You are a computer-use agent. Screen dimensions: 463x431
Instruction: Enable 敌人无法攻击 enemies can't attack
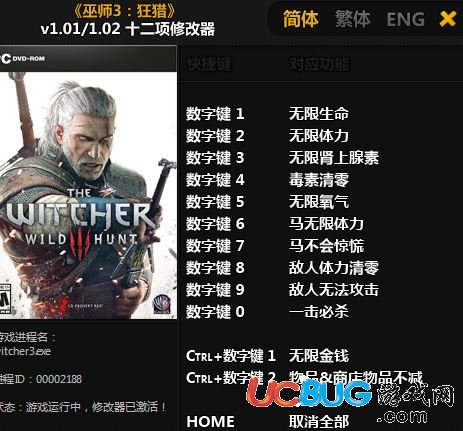334,290
